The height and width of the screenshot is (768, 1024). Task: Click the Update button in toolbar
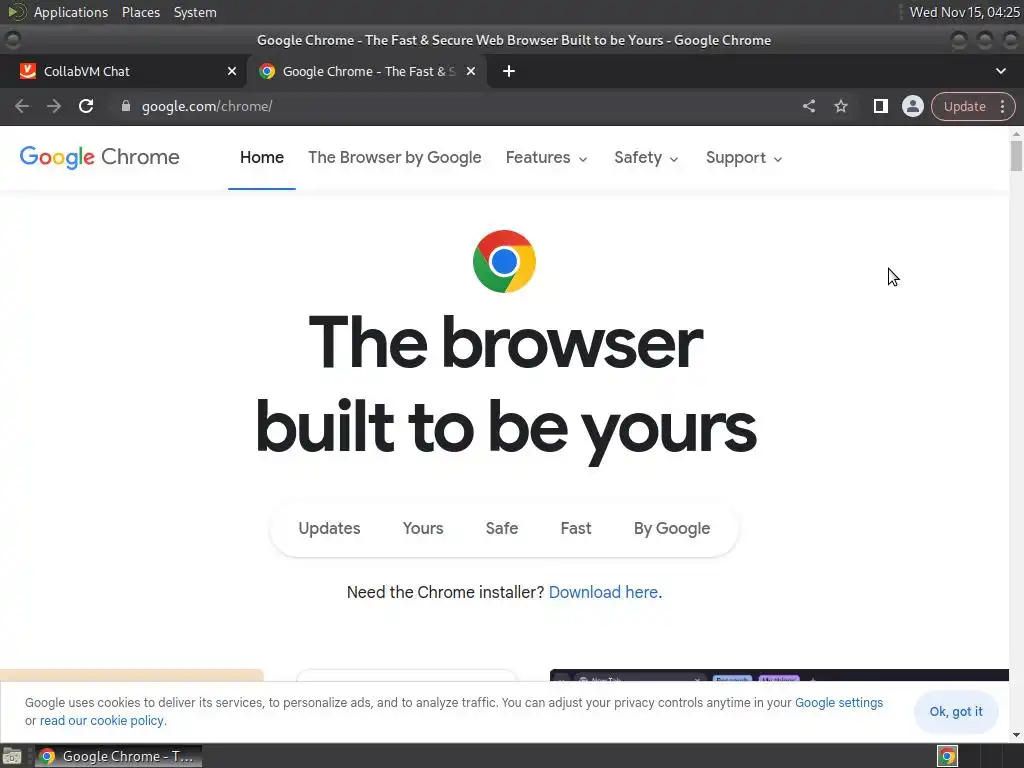pos(965,106)
